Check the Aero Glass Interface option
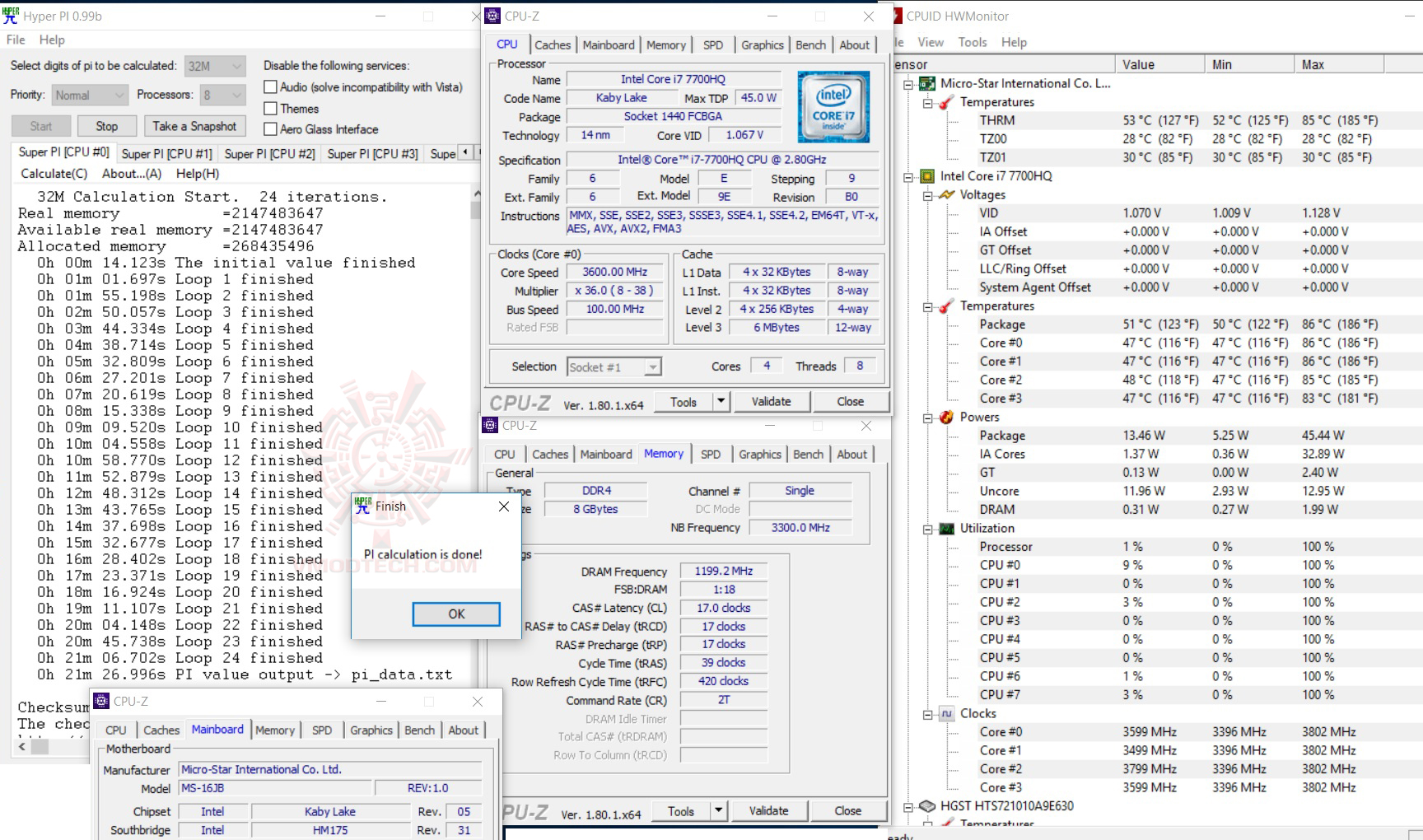Screen dimensions: 1423x840 coord(269,129)
